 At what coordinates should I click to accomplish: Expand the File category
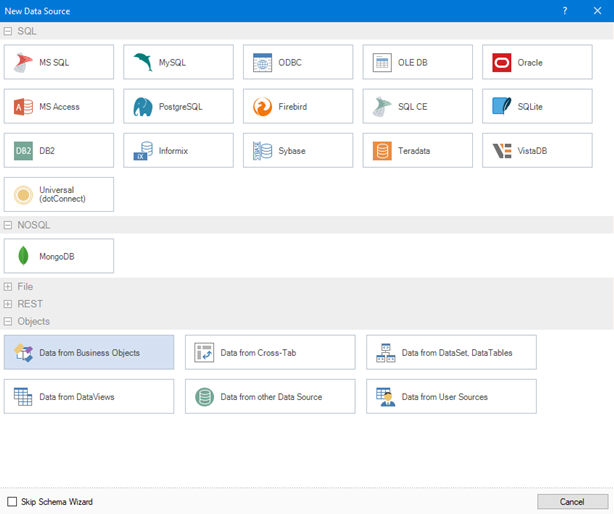(x=8, y=287)
